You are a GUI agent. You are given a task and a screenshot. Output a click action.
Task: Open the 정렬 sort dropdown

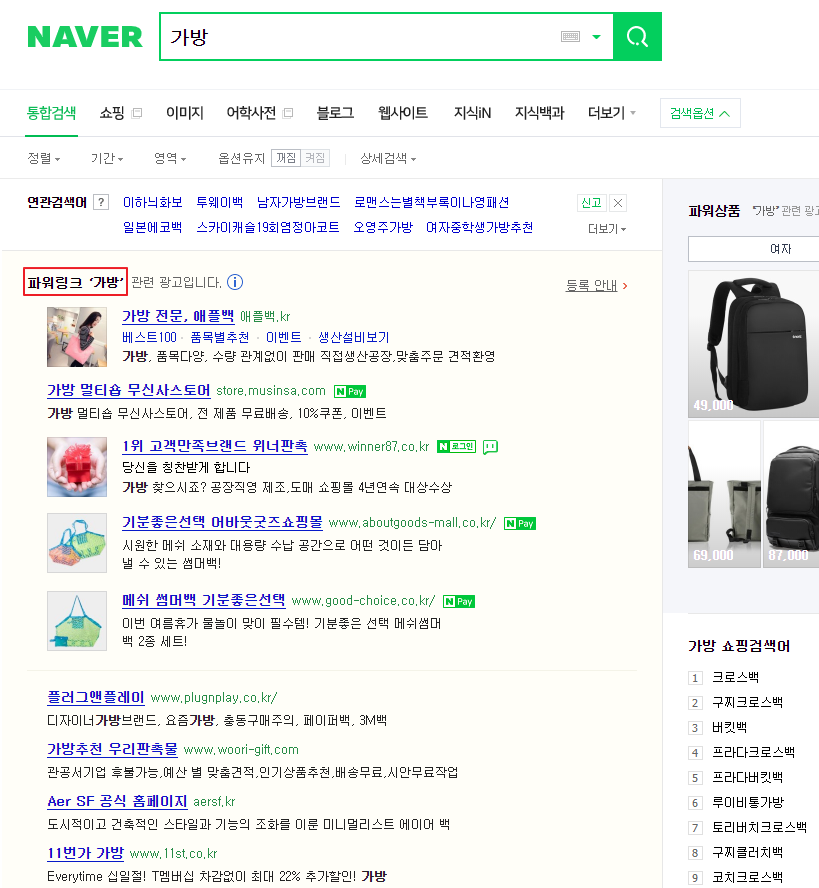click(x=44, y=159)
